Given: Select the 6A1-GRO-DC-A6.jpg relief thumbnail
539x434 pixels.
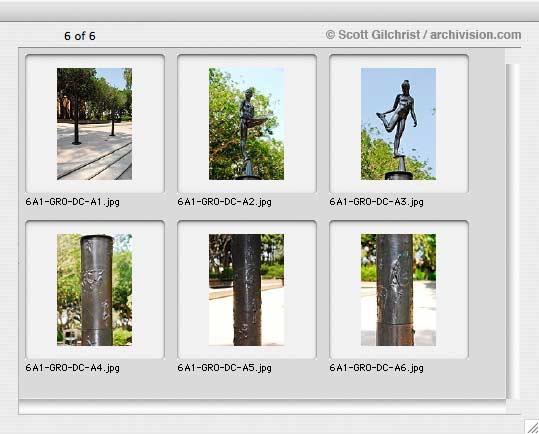Looking at the screenshot, I should point(398,290).
